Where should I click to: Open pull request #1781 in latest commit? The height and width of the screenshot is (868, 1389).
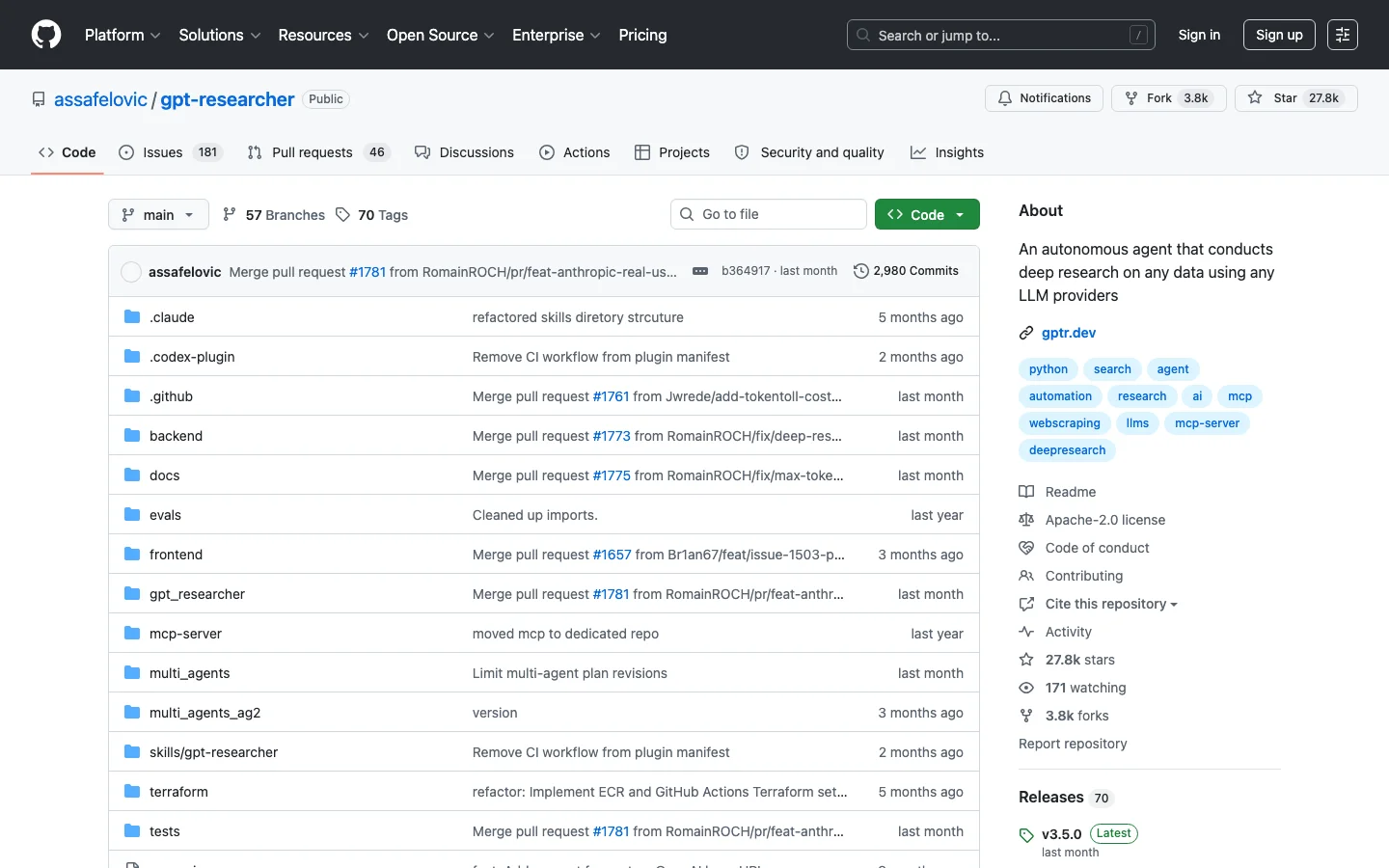click(x=368, y=272)
